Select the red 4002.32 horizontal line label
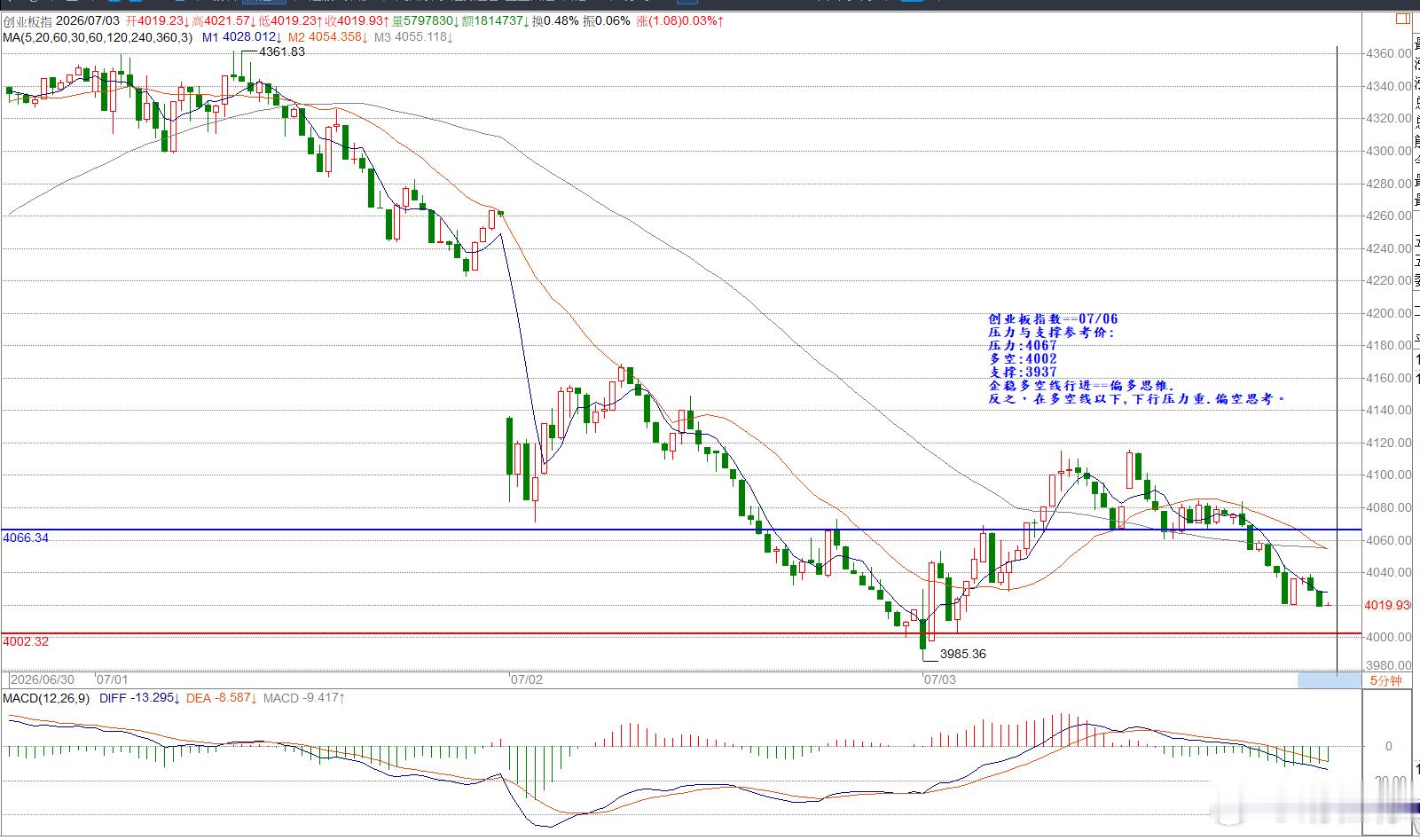Screen dimensions: 1420x840 [x=26, y=641]
